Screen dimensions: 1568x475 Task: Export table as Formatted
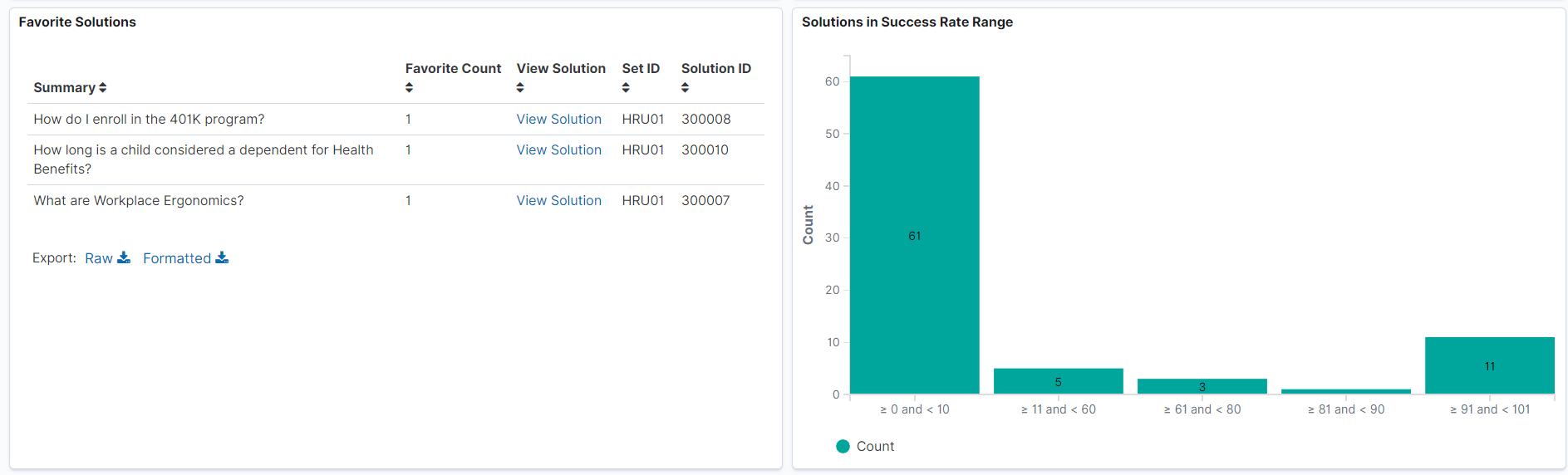click(185, 258)
